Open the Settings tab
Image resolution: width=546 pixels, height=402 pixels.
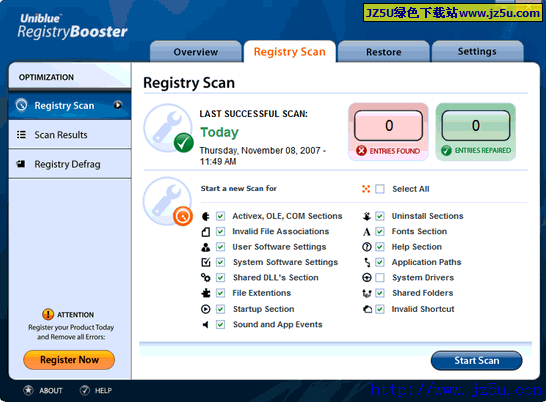point(477,52)
